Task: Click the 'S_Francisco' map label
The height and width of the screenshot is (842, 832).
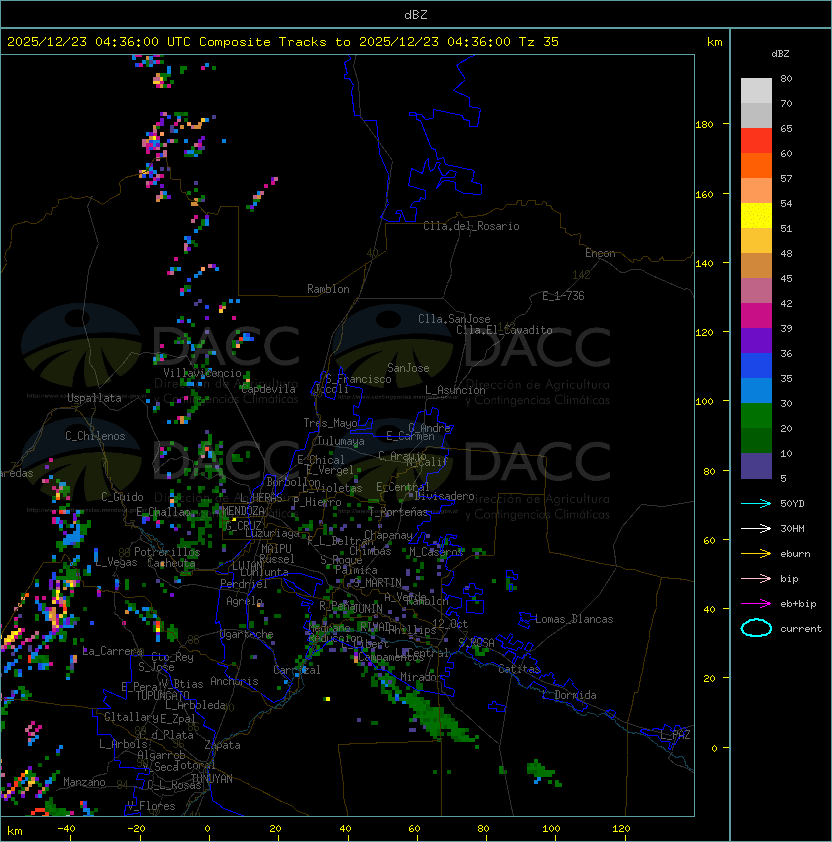Action: (358, 379)
